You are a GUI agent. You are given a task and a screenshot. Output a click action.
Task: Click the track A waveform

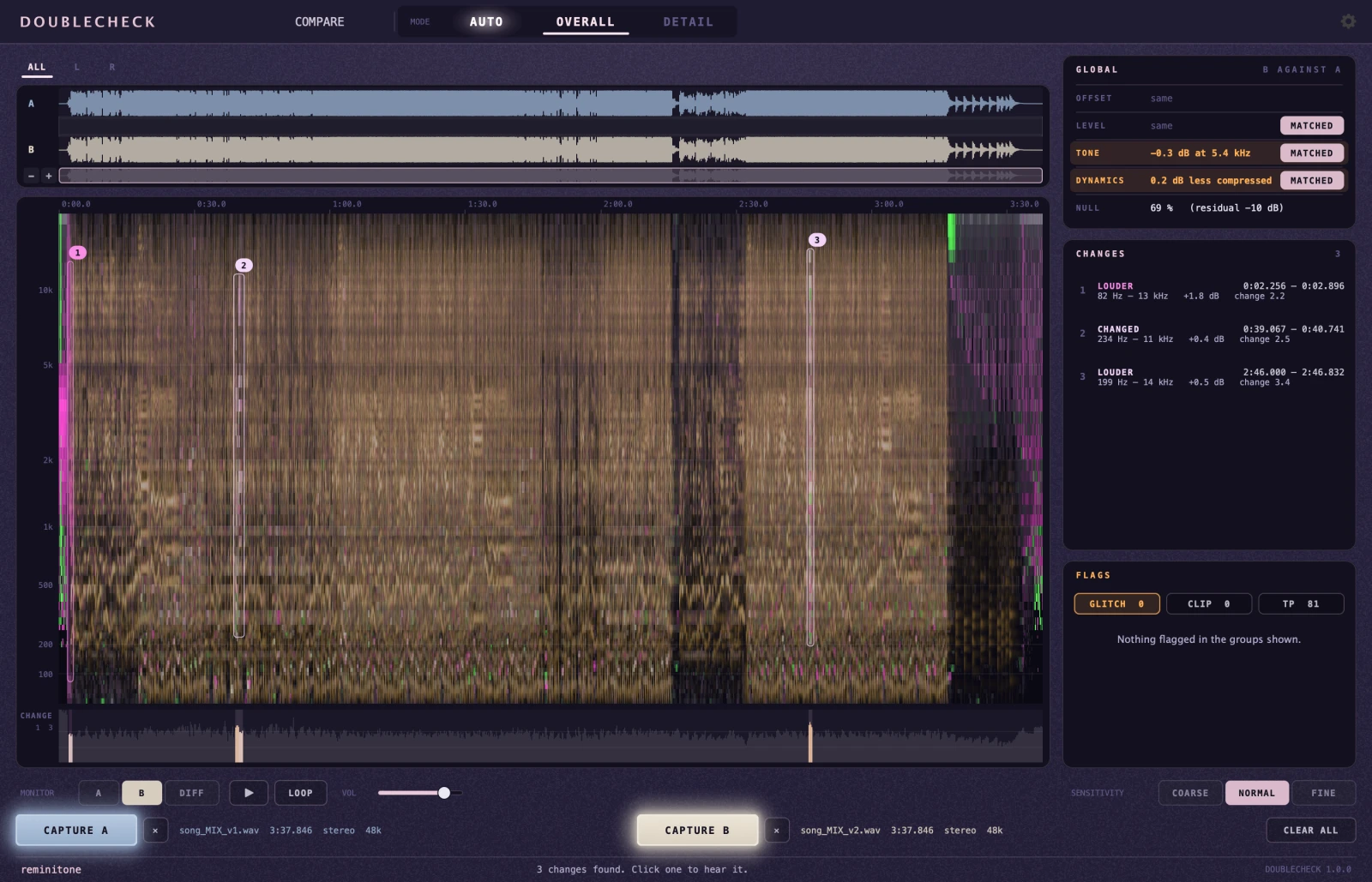[x=551, y=104]
